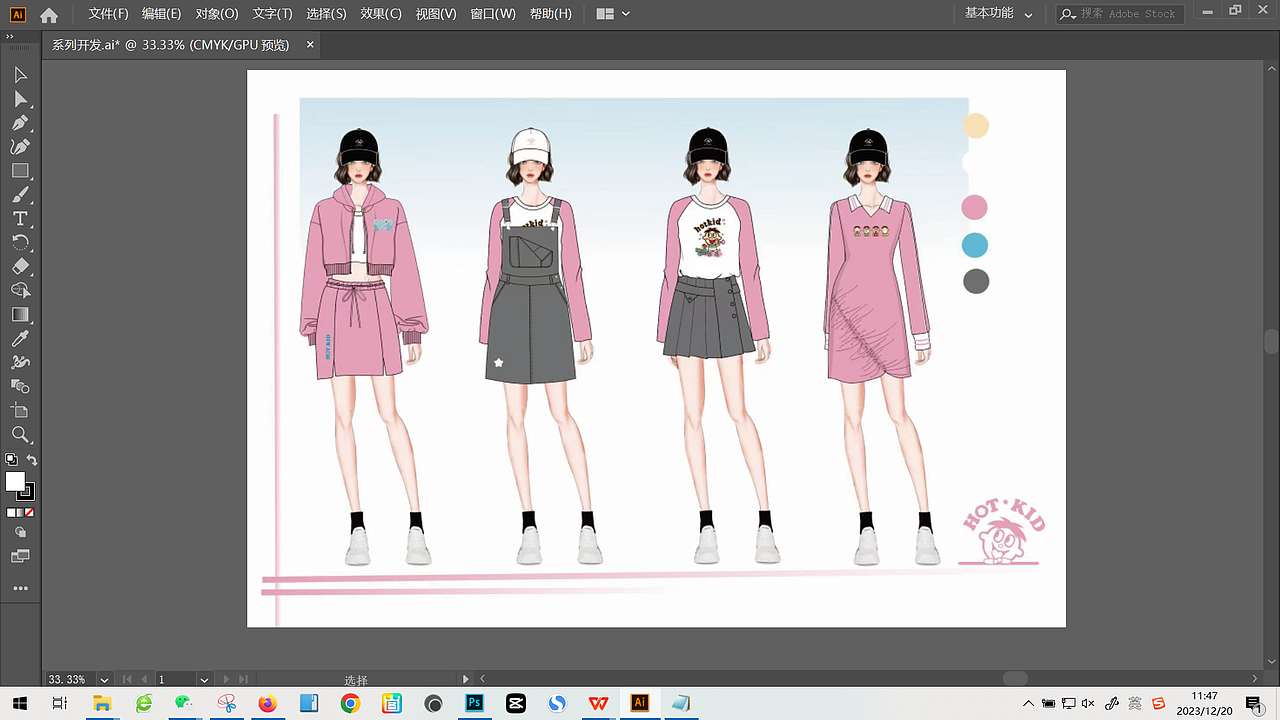Select the Blend tool
This screenshot has width=1280, height=720.
20,386
